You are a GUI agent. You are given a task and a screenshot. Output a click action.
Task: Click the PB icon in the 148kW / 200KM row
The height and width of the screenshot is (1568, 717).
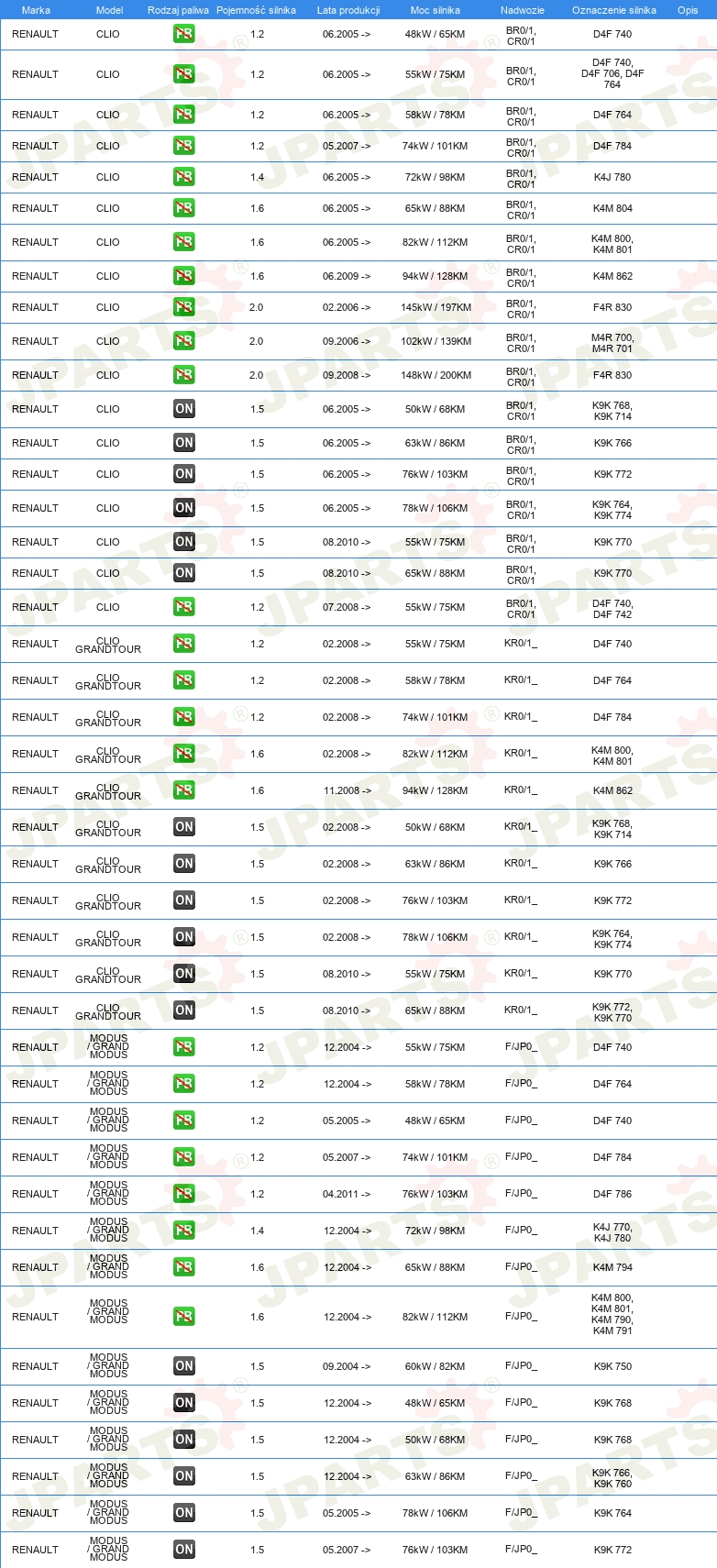pyautogui.click(x=183, y=375)
